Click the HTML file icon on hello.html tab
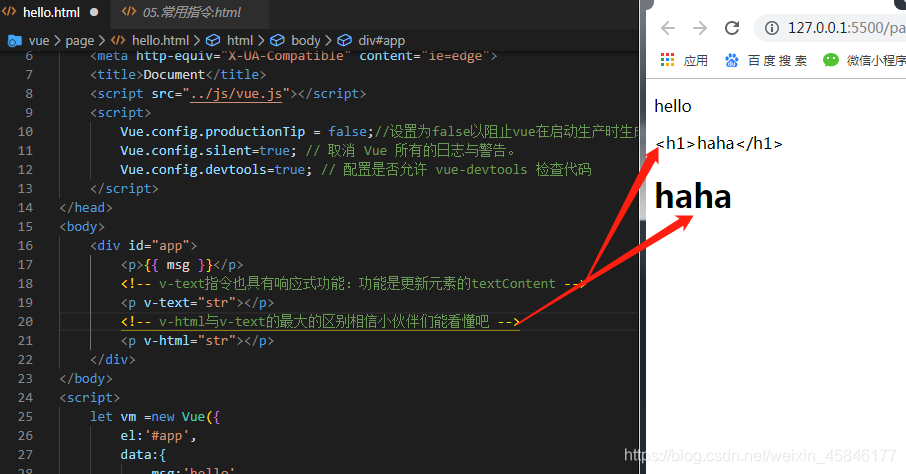The width and height of the screenshot is (906, 474). tap(9, 11)
